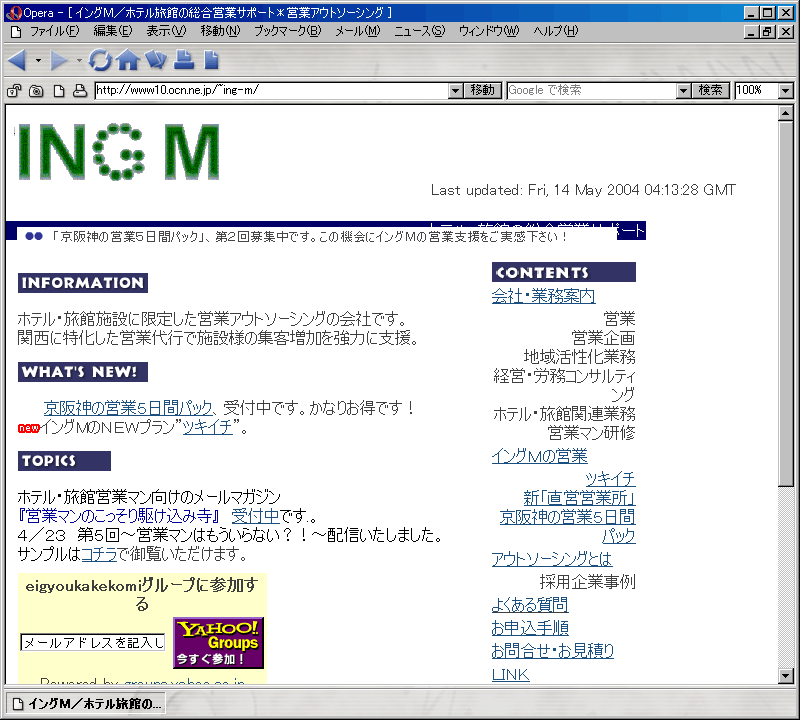Image resolution: width=800 pixels, height=720 pixels.
Task: Open the 新「直営営業所」 link
Action: pos(579,498)
